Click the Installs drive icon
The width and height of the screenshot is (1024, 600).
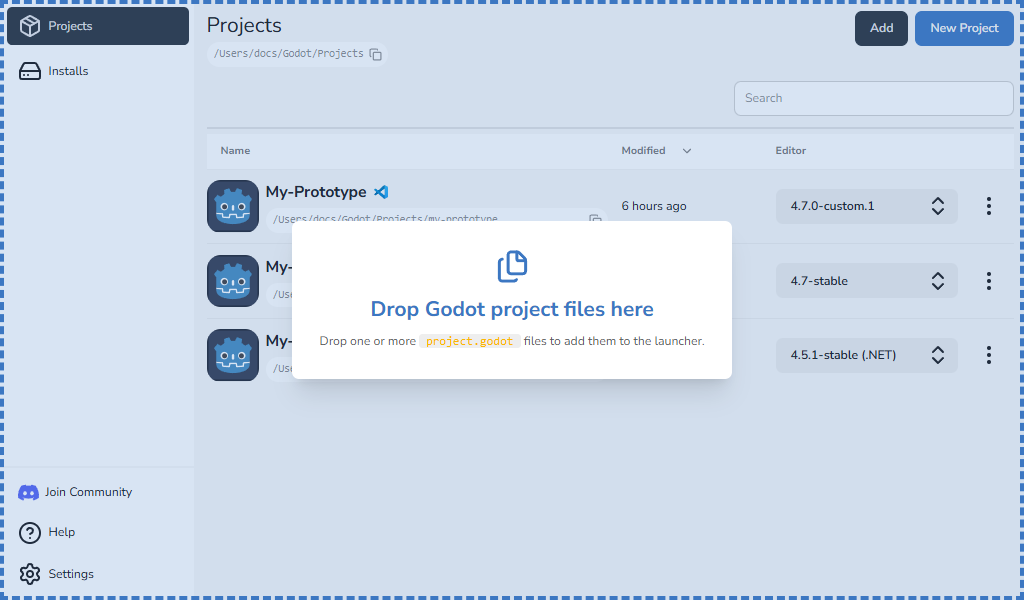(x=30, y=71)
